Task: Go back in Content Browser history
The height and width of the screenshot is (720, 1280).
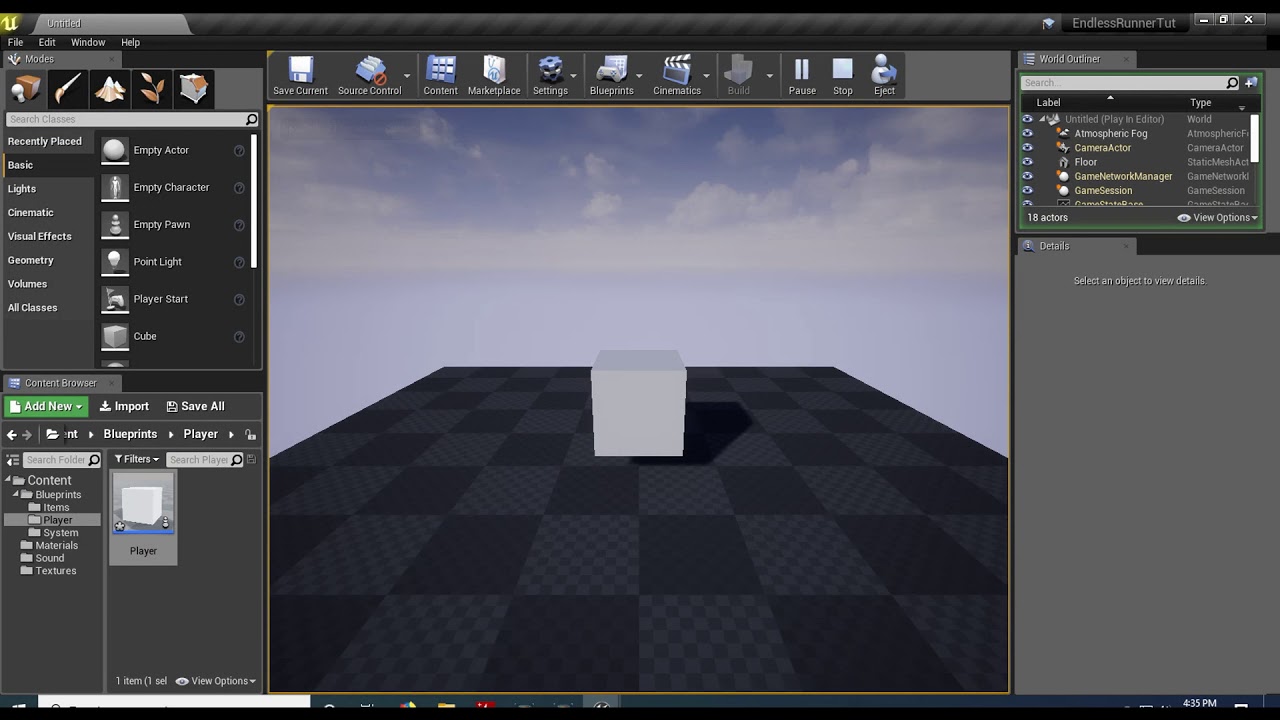Action: [12, 434]
